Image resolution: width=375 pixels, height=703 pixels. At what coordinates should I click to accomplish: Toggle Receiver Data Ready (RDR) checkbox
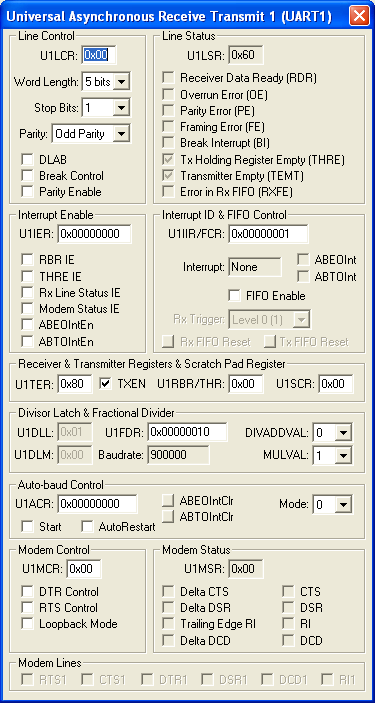[x=169, y=78]
